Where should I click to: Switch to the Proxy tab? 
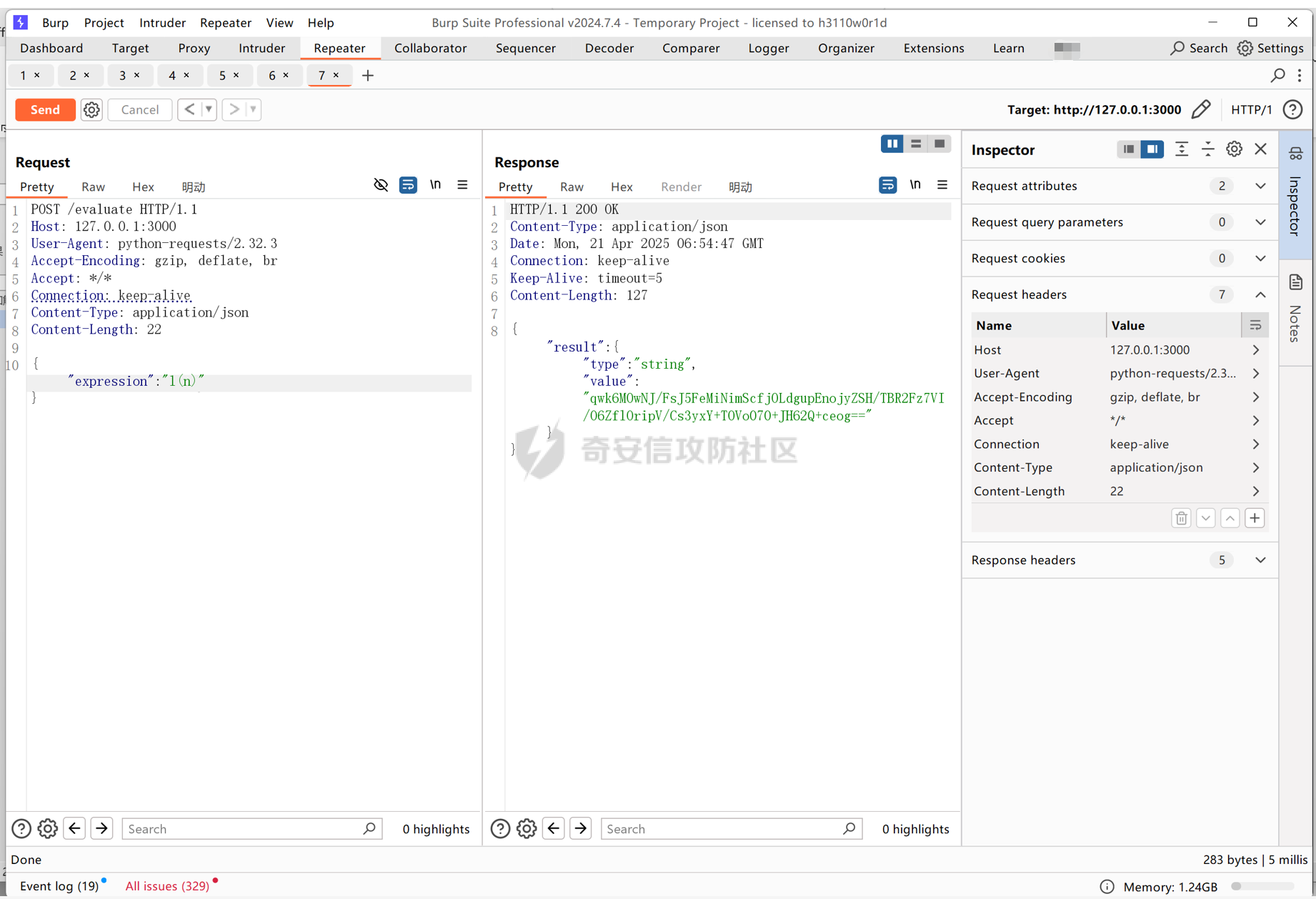pos(194,48)
